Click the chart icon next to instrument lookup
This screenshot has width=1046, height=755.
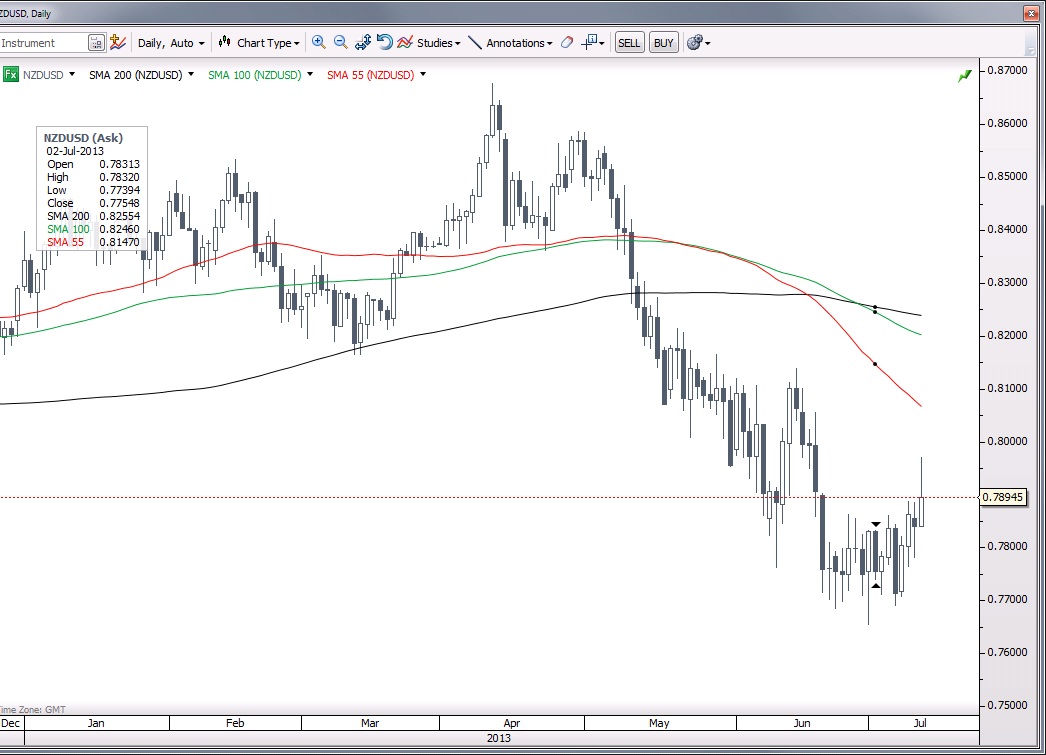[x=118, y=42]
